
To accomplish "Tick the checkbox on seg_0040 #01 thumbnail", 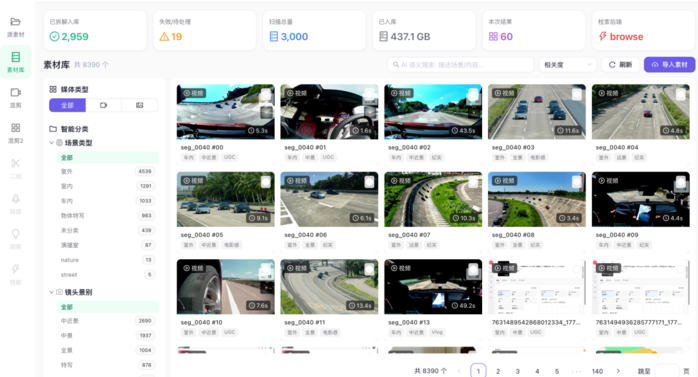I will coord(369,94).
